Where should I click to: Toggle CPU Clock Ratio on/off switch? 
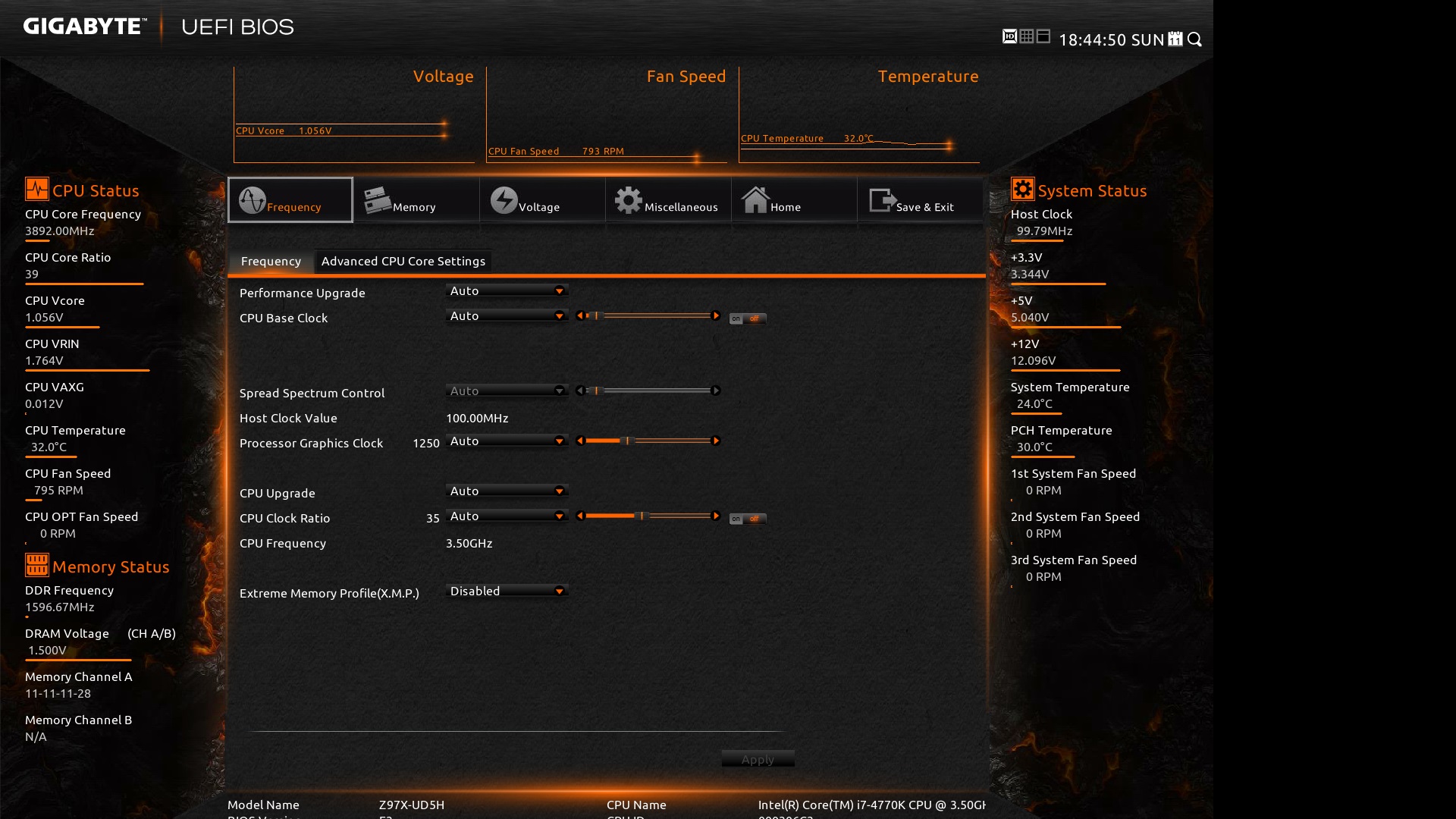[x=748, y=519]
